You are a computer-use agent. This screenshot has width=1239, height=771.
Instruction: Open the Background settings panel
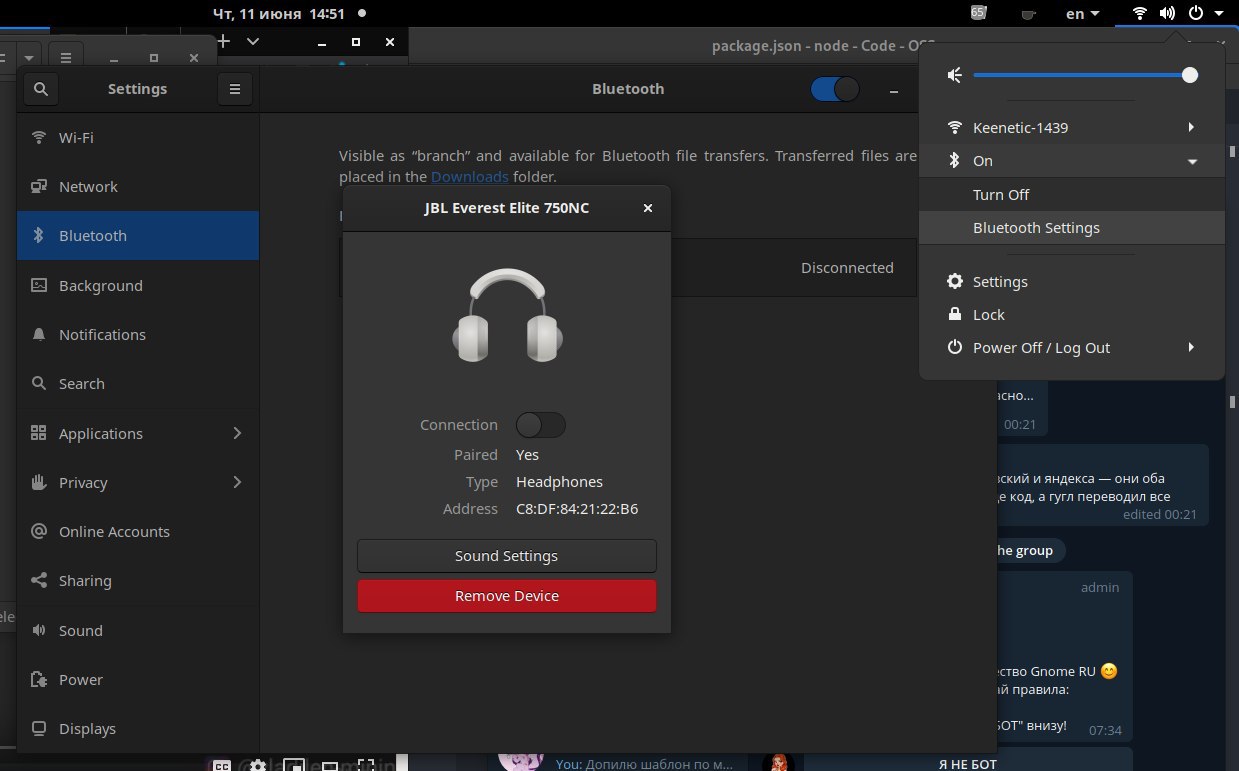[138, 285]
